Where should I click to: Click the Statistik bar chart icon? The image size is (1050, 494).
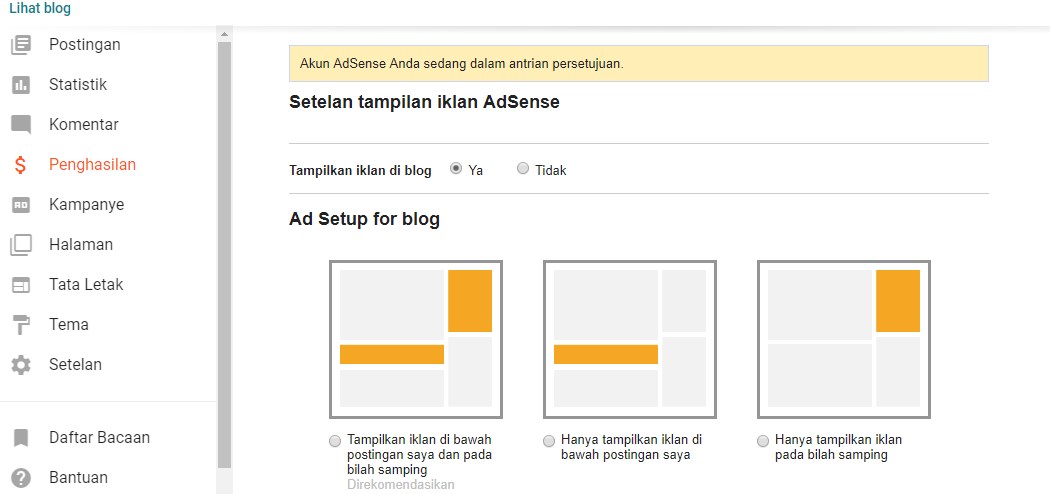coord(21,85)
